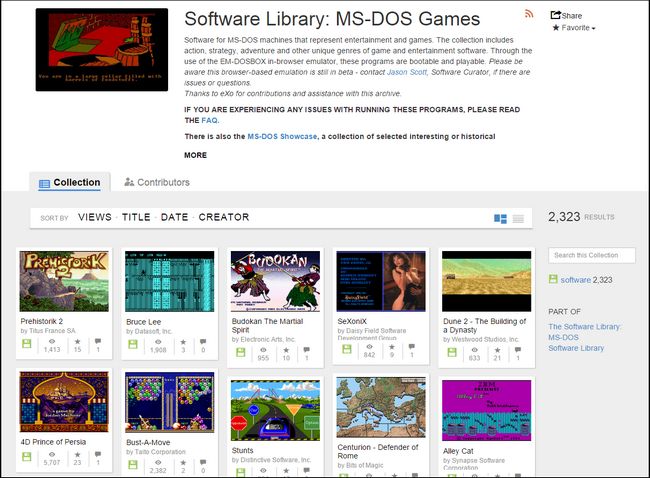This screenshot has height=478, width=650.
Task: Open the Centurion map thumbnail
Action: point(381,407)
